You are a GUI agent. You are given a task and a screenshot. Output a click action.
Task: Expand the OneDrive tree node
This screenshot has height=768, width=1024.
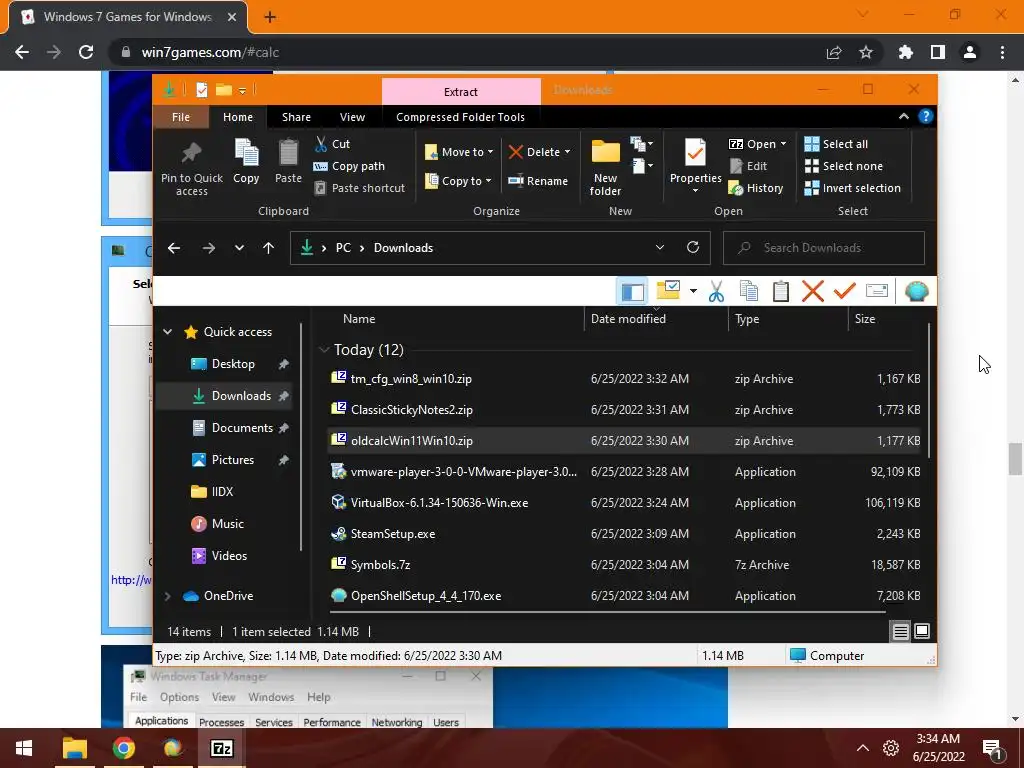pyautogui.click(x=167, y=596)
